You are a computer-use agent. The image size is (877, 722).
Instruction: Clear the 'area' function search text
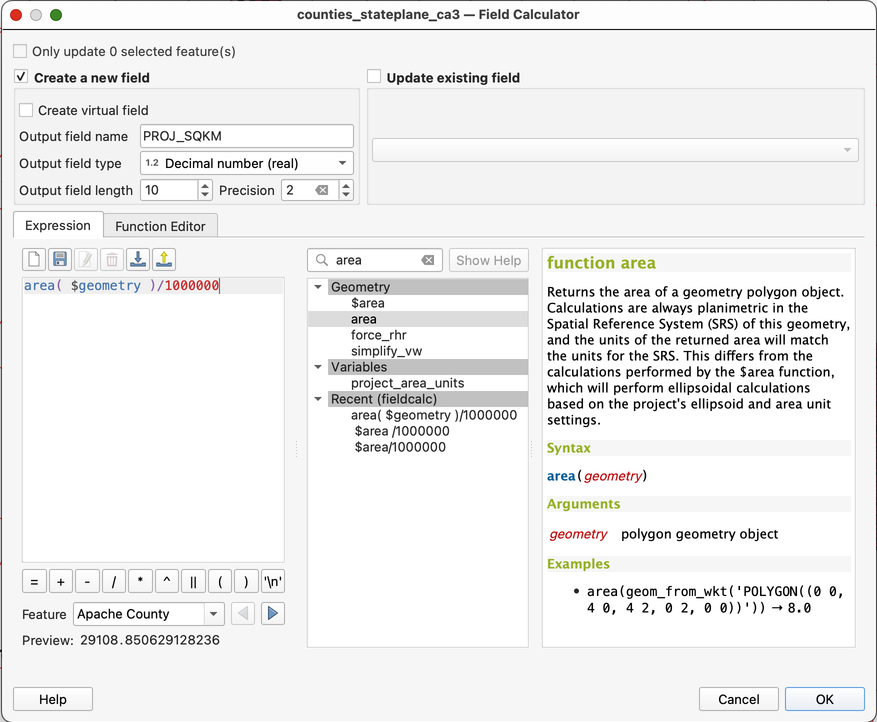pyautogui.click(x=428, y=261)
